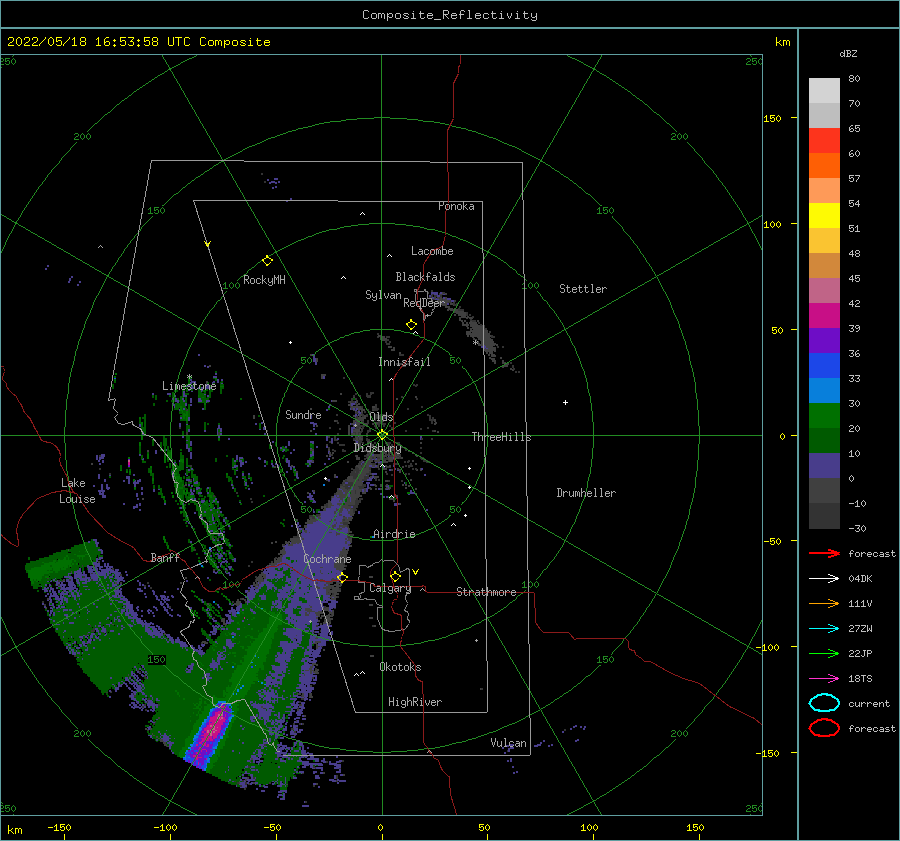Select the yellow swatch between 54 and 51
This screenshot has height=841, width=900.
[824, 215]
